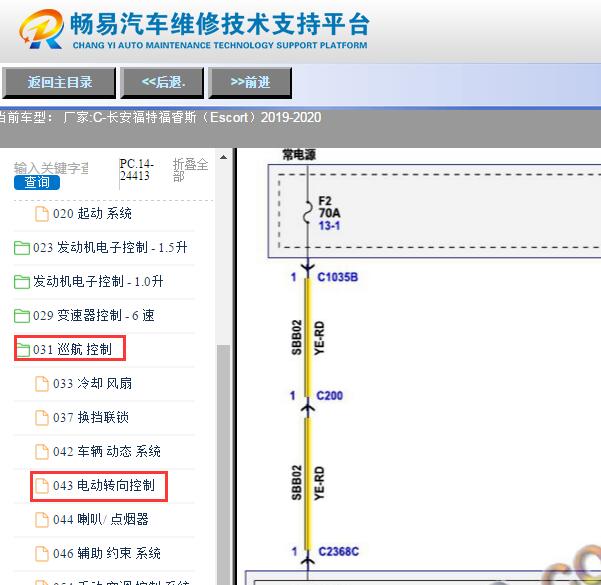Viewport: 601px width, 585px height.
Task: Expand the 发动机电子控制 - 1.0升 folder
Action: [98, 282]
